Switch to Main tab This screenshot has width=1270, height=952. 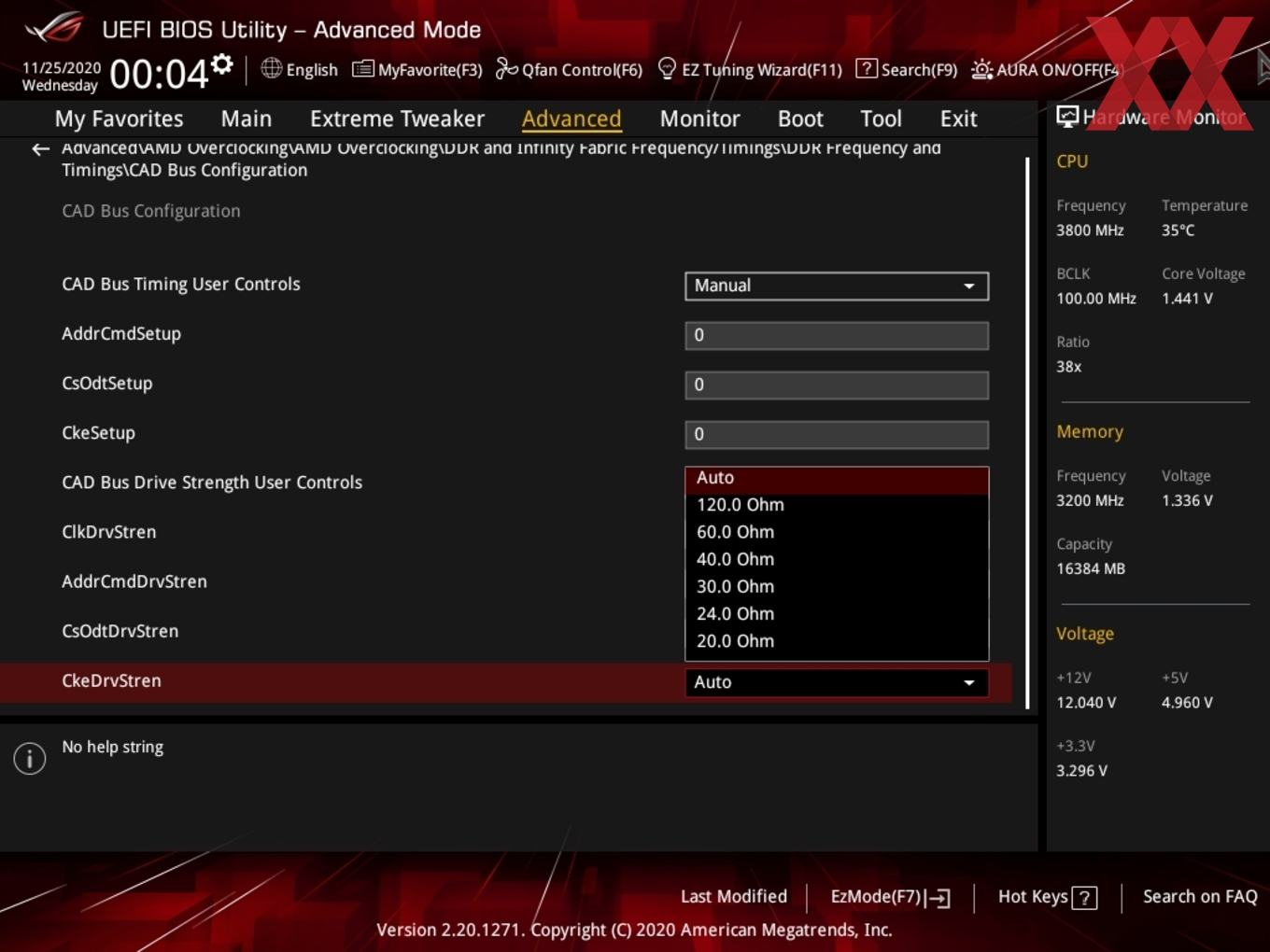[x=247, y=119]
